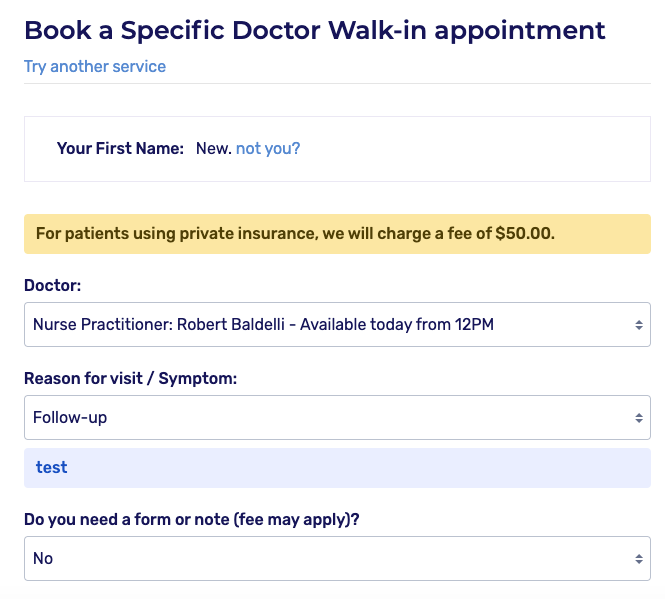The width and height of the screenshot is (665, 599).
Task: Click the "Book a Specific Doctor Walk-in appointment" heading
Action: click(314, 29)
